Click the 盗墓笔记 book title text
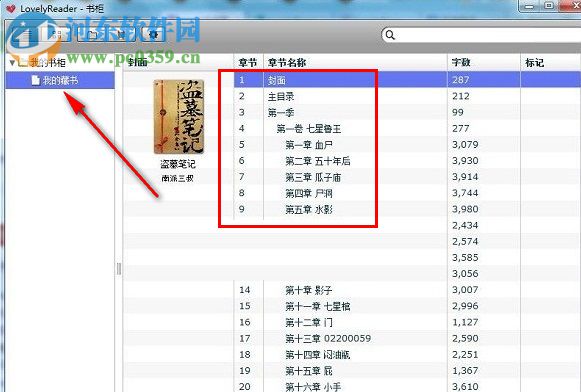This screenshot has width=581, height=392. [178, 164]
